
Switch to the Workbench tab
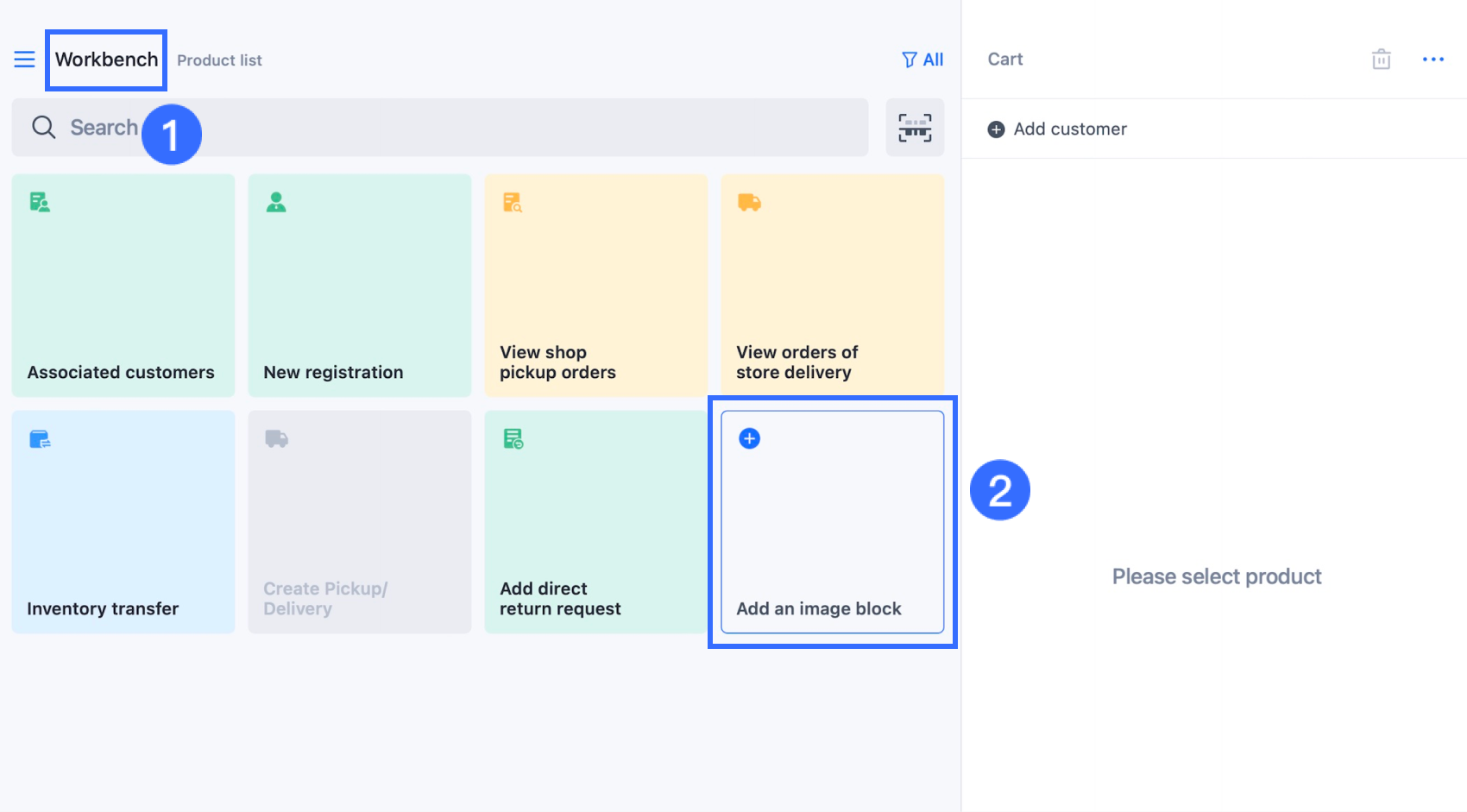[106, 60]
